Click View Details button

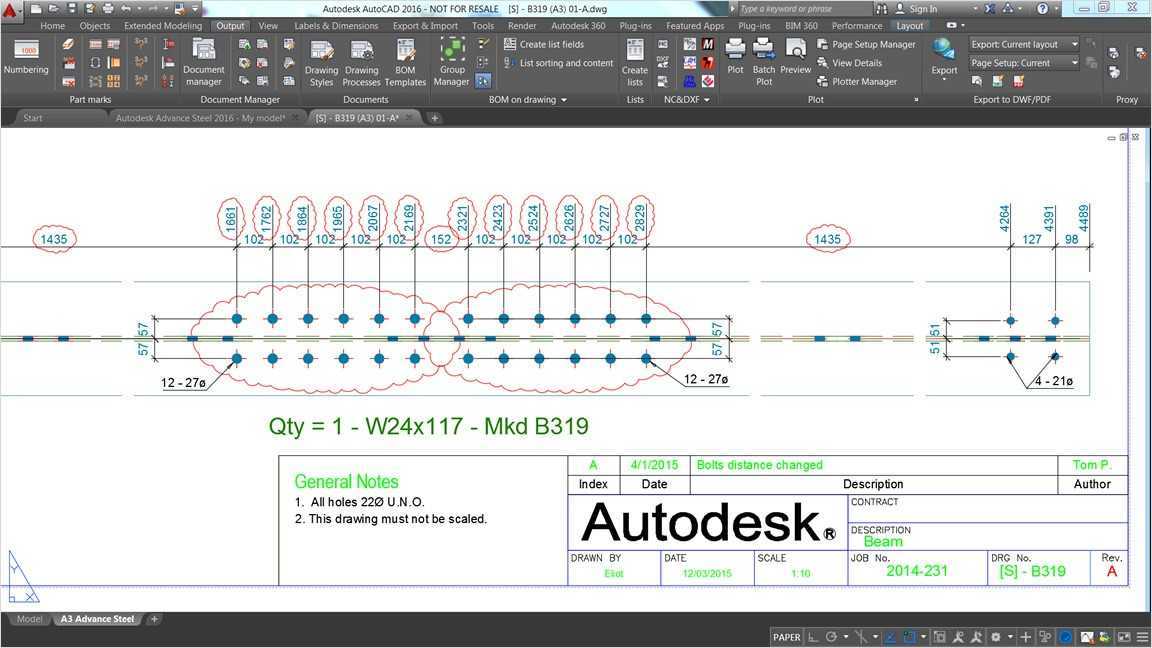tap(849, 63)
